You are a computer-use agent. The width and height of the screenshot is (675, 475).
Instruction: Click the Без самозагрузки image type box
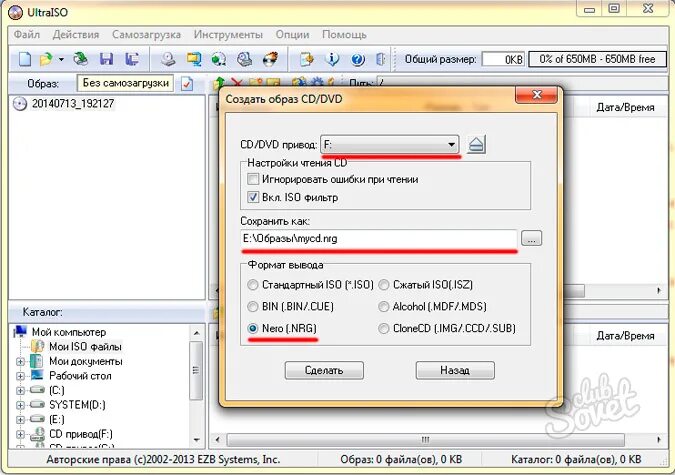pos(125,83)
